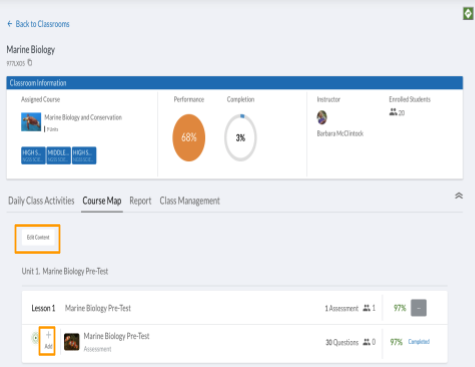This screenshot has height=367, width=475.
Task: Click the enrolled students people icon
Action: 393,112
